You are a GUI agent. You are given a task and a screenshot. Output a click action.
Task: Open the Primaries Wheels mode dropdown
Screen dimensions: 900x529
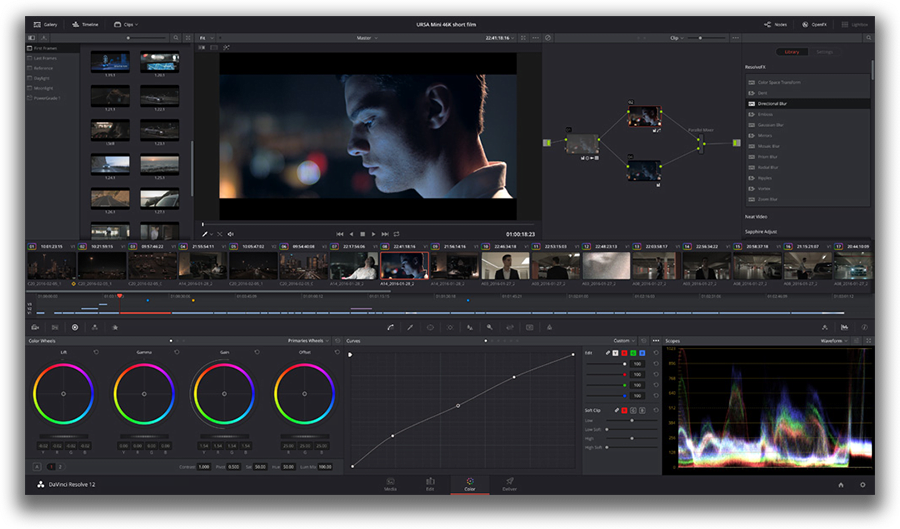(308, 340)
